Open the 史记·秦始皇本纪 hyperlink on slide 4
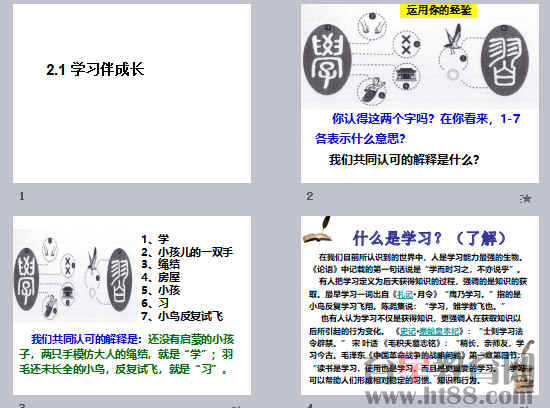 click(430, 331)
